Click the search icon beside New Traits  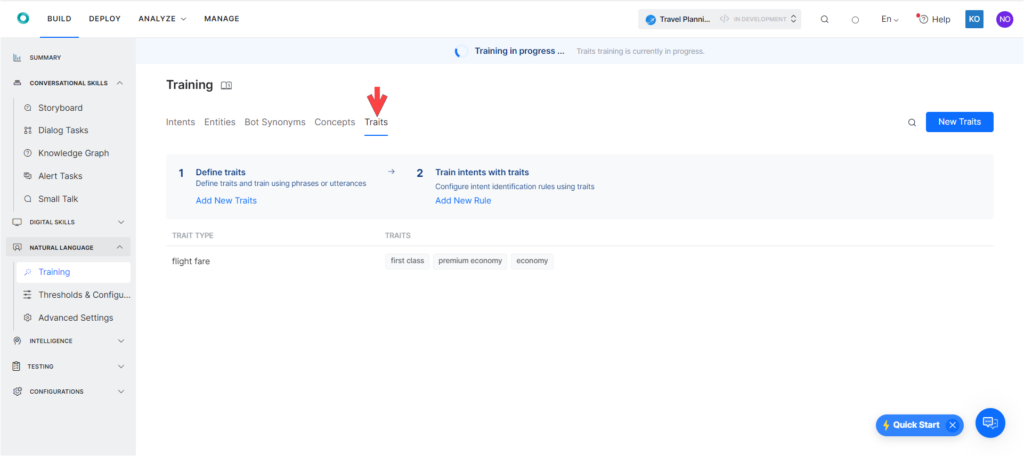(912, 122)
